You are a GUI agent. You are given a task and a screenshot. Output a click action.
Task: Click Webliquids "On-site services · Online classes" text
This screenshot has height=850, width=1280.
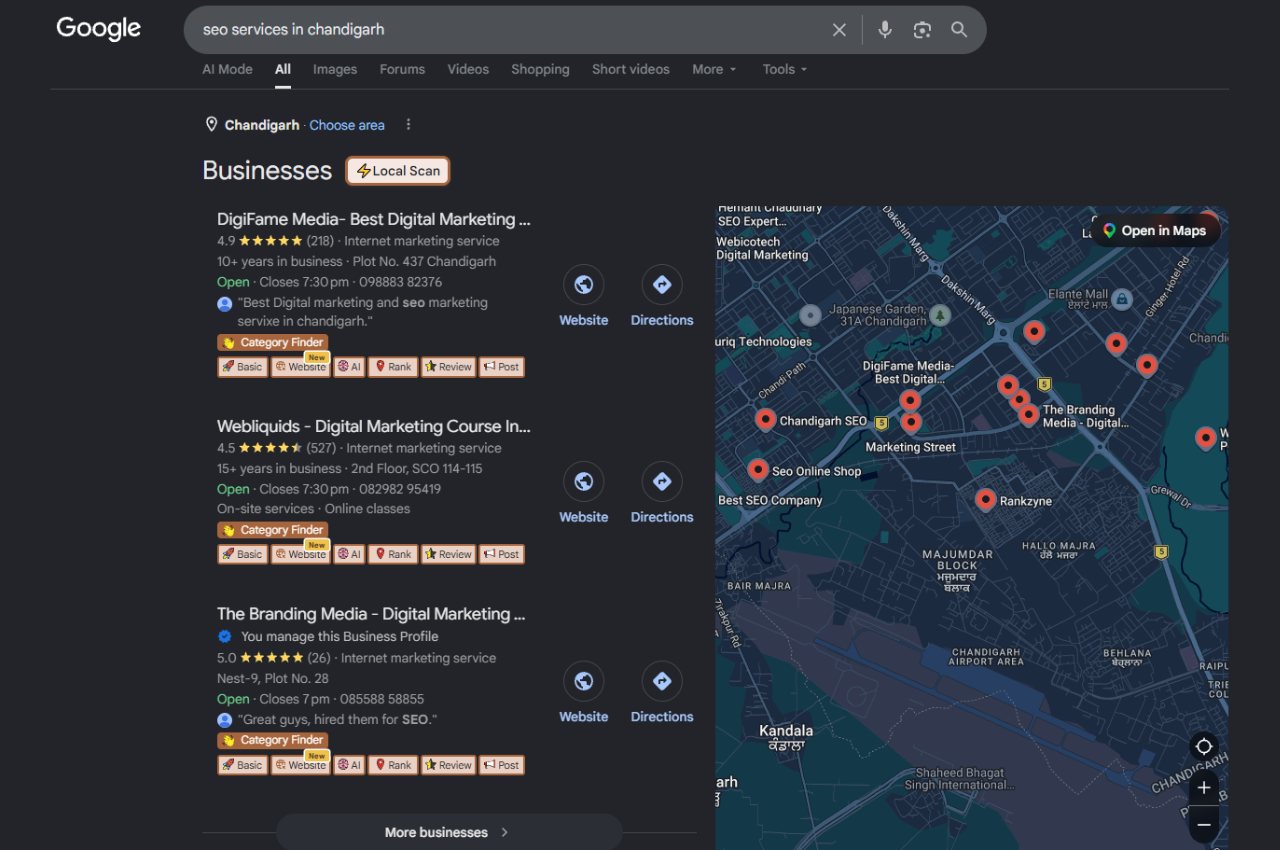tap(314, 509)
